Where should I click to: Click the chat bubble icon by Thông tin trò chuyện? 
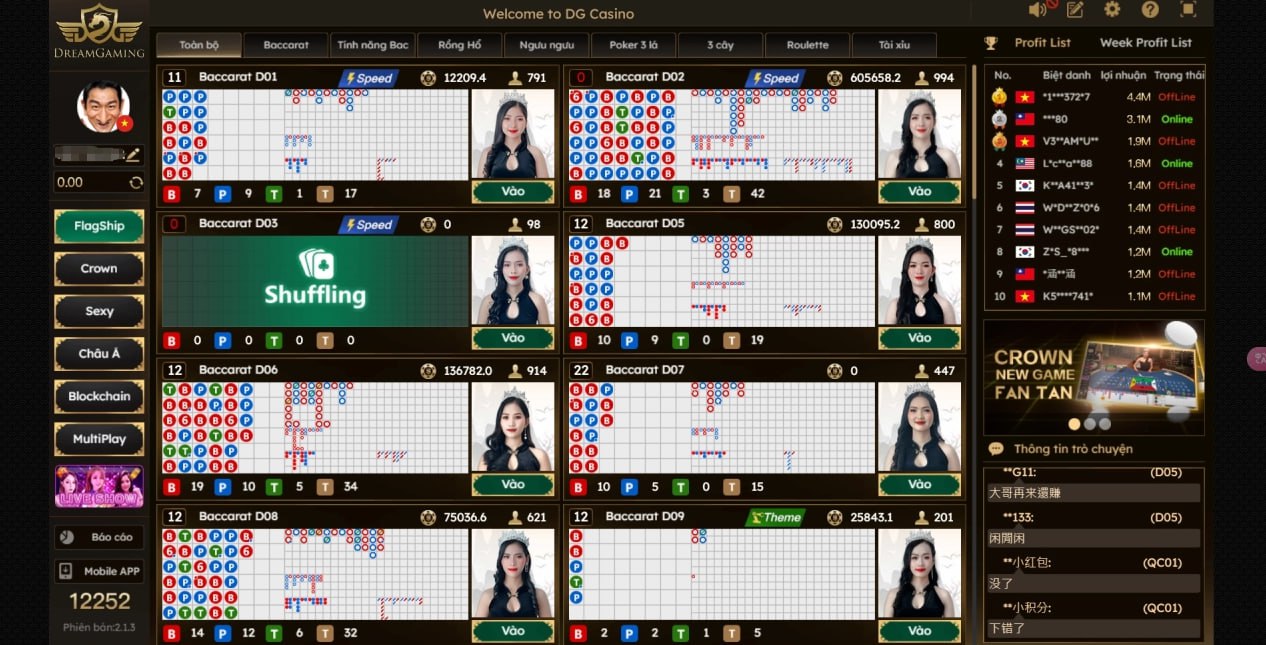coord(996,449)
